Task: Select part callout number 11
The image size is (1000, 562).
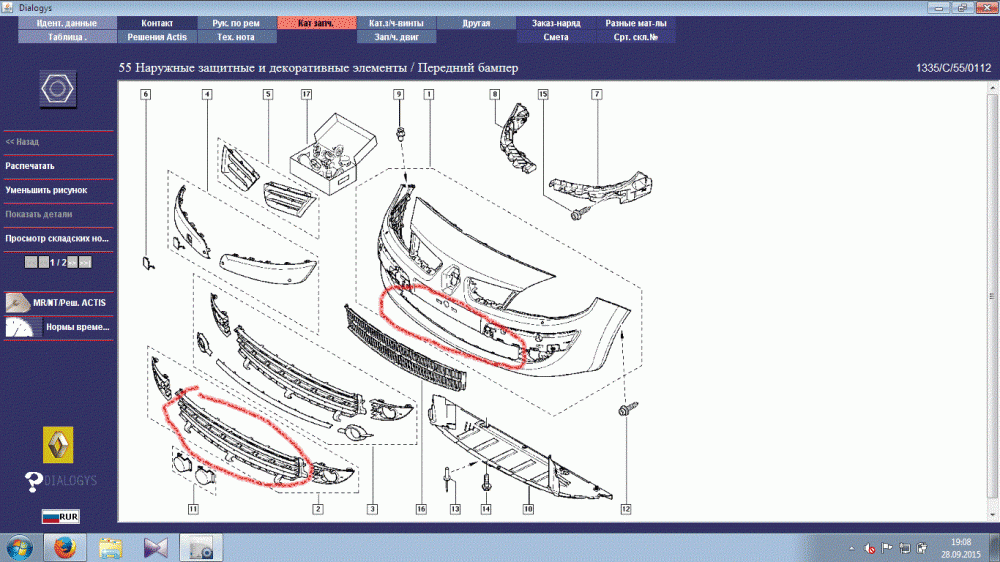Action: click(x=193, y=509)
